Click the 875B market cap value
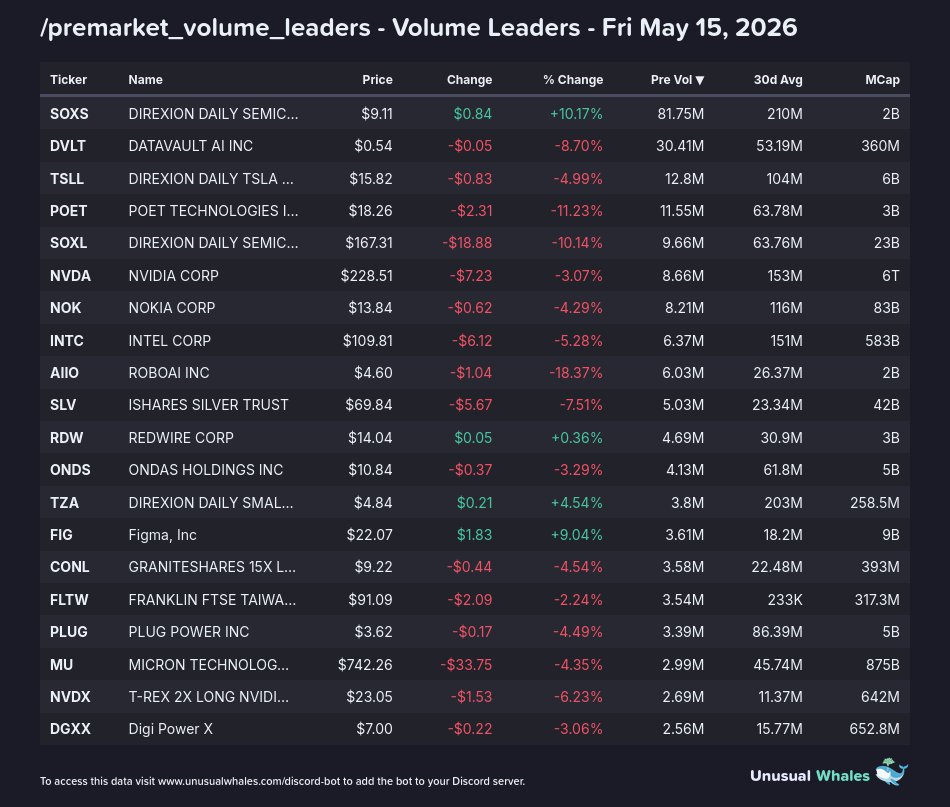 click(883, 665)
